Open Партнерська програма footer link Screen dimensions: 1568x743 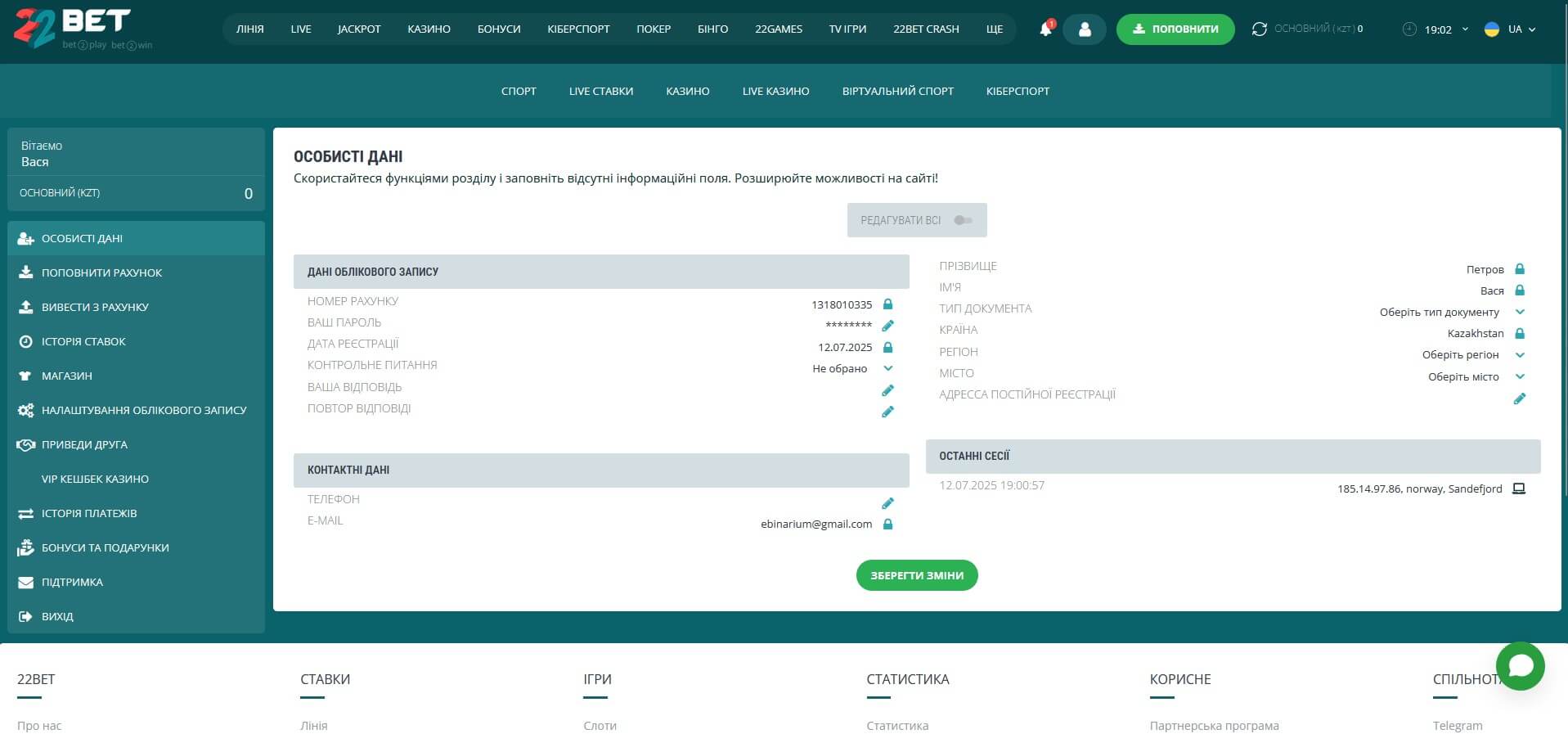click(1214, 725)
